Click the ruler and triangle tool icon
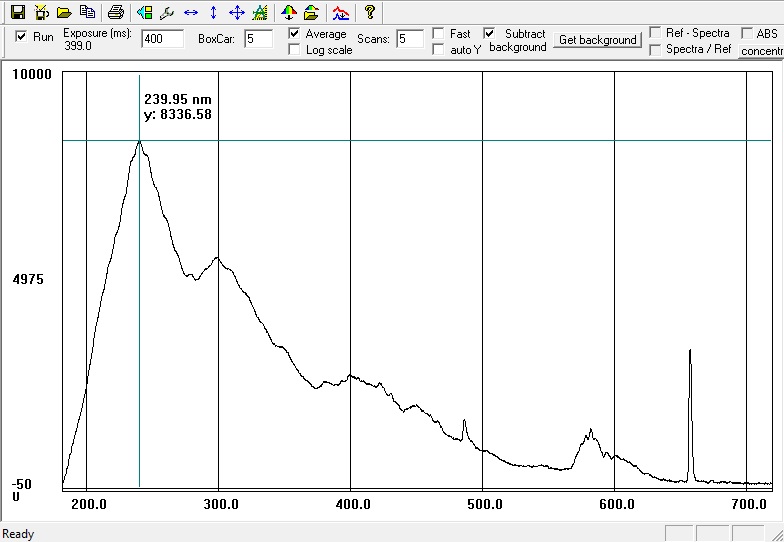The height and width of the screenshot is (542, 784). tap(260, 12)
